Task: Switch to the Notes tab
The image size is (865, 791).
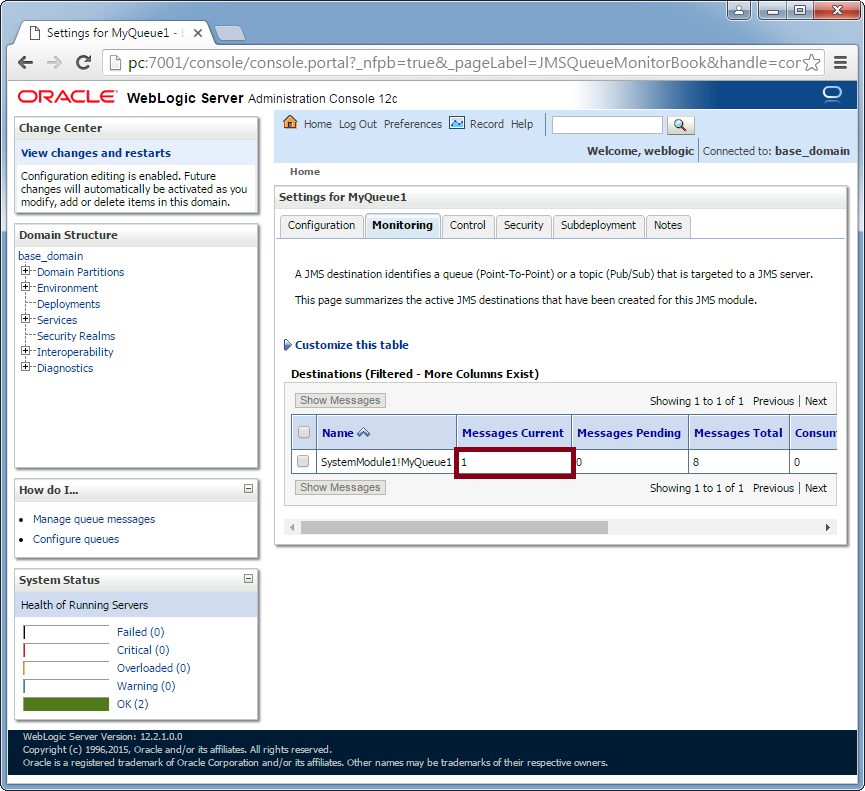Action: pos(668,226)
